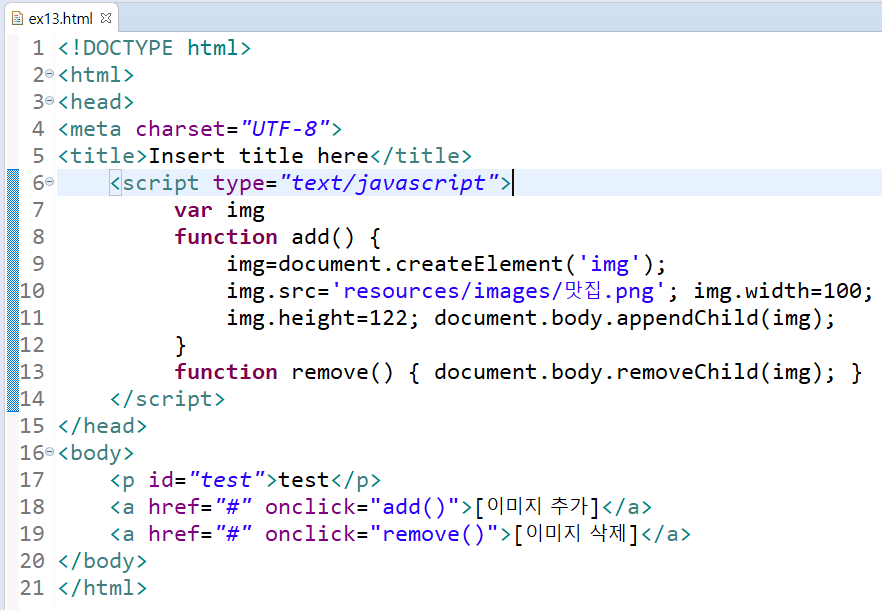
Task: Click the 'resources/images/맛집.png' string
Action: pyautogui.click(x=498, y=291)
